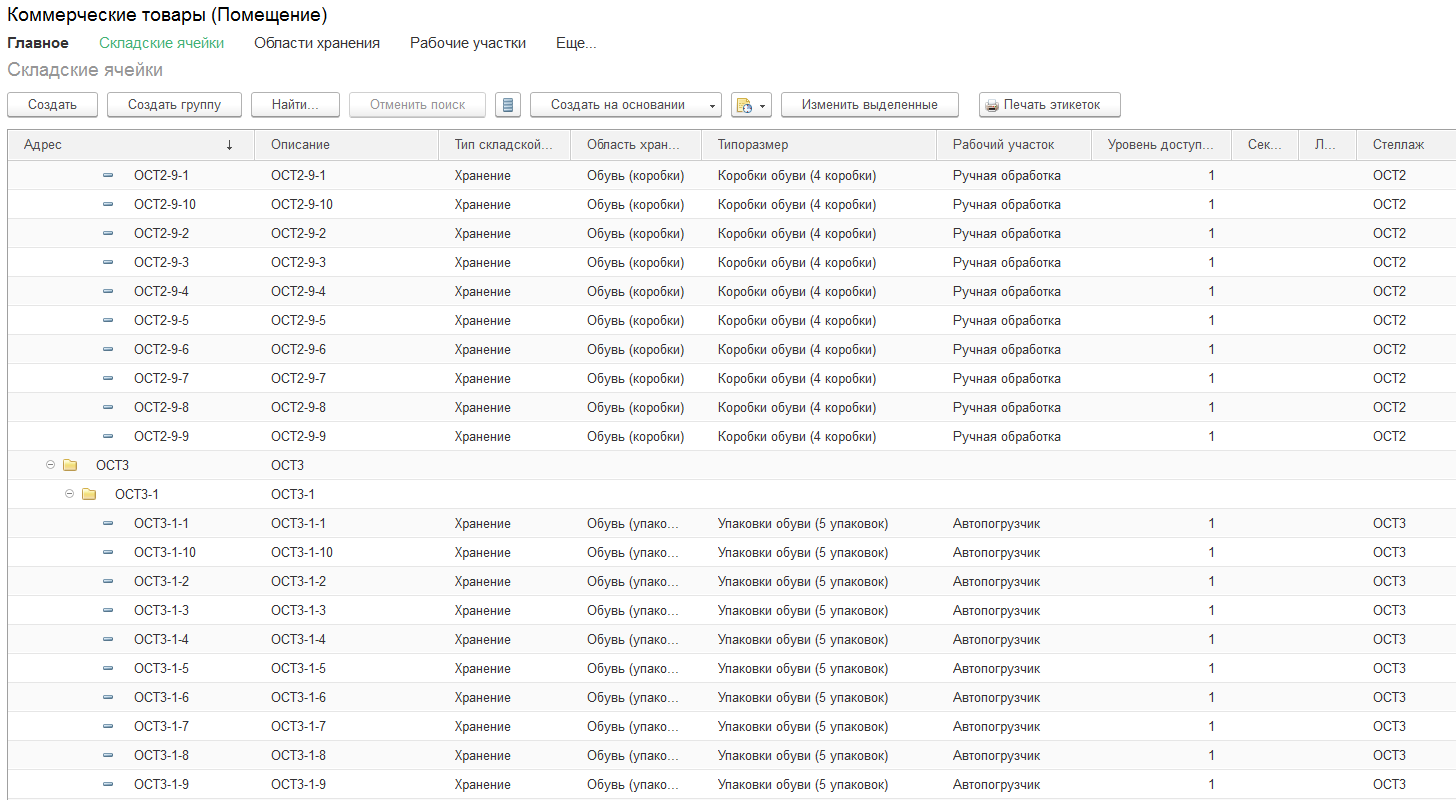Click Ручная обработка in the ОСТ2-9-1 row

(1007, 176)
